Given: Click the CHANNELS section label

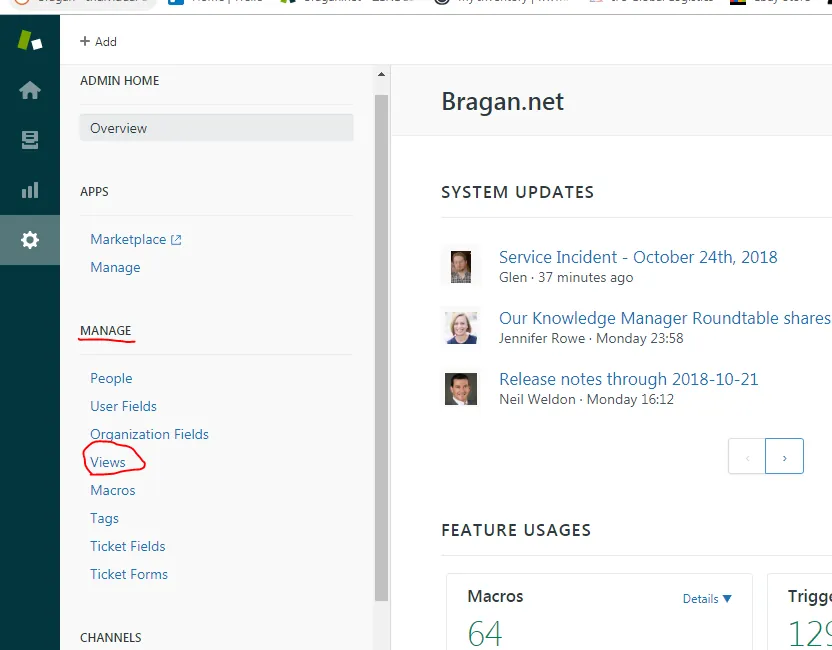Looking at the screenshot, I should (x=110, y=637).
